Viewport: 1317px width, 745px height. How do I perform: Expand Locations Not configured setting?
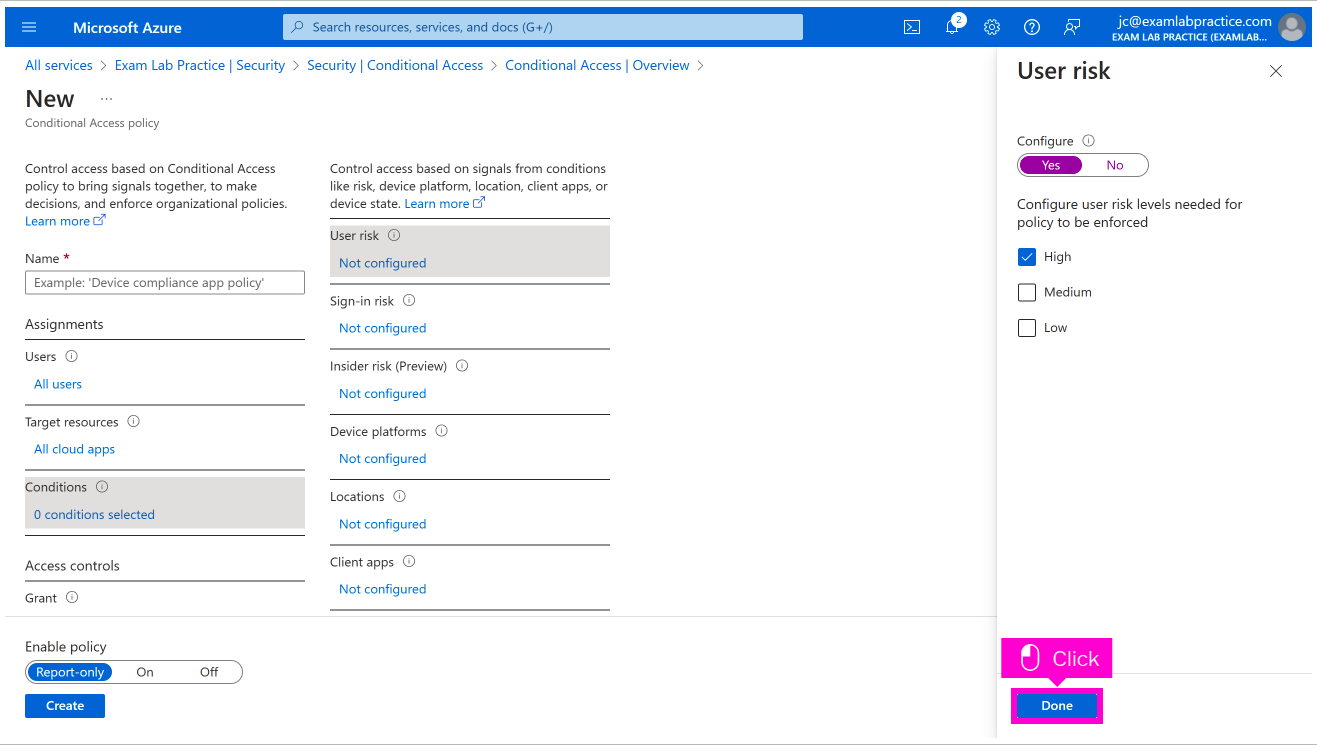coord(382,524)
